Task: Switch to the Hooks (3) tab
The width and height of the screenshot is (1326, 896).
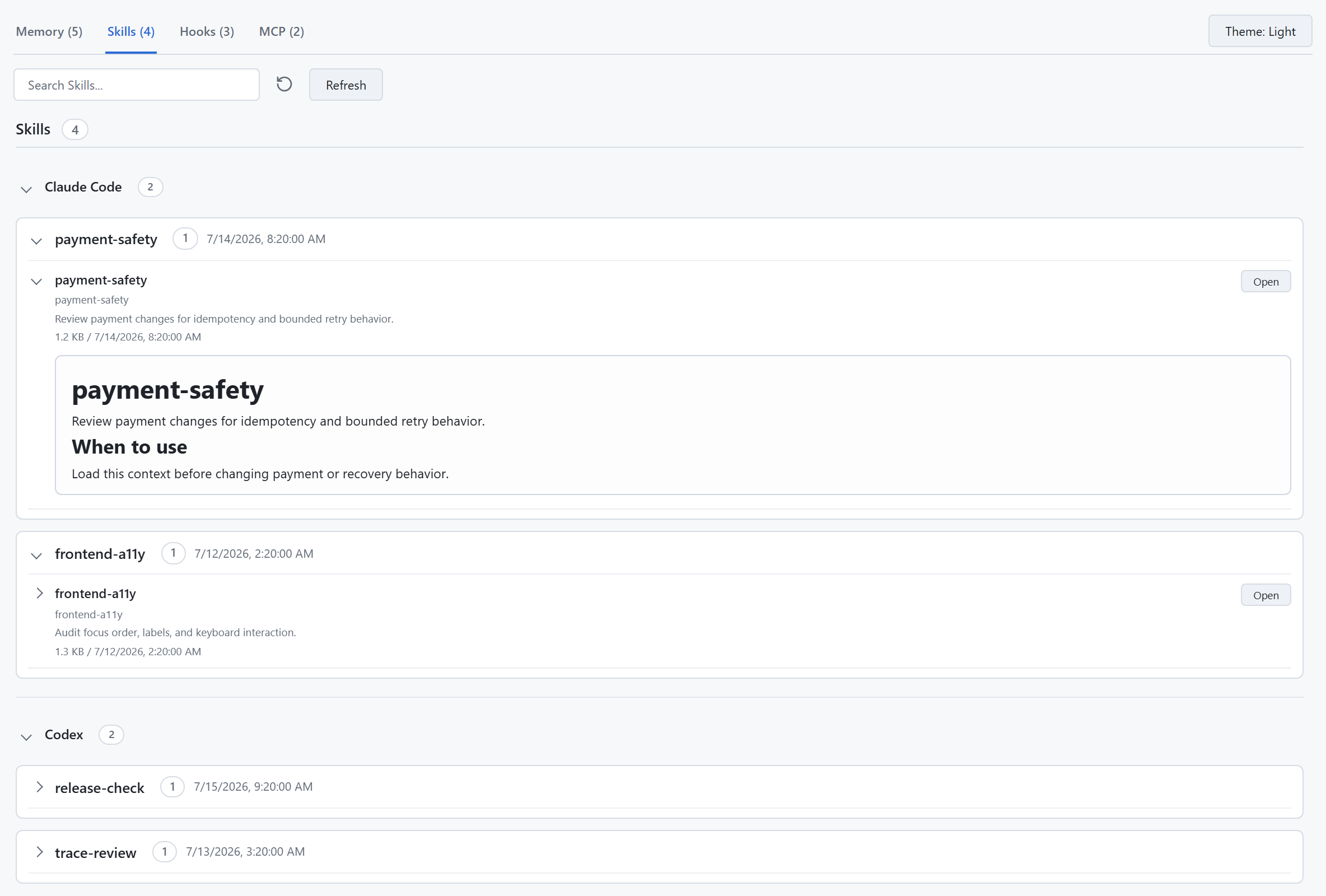Action: coord(207,31)
